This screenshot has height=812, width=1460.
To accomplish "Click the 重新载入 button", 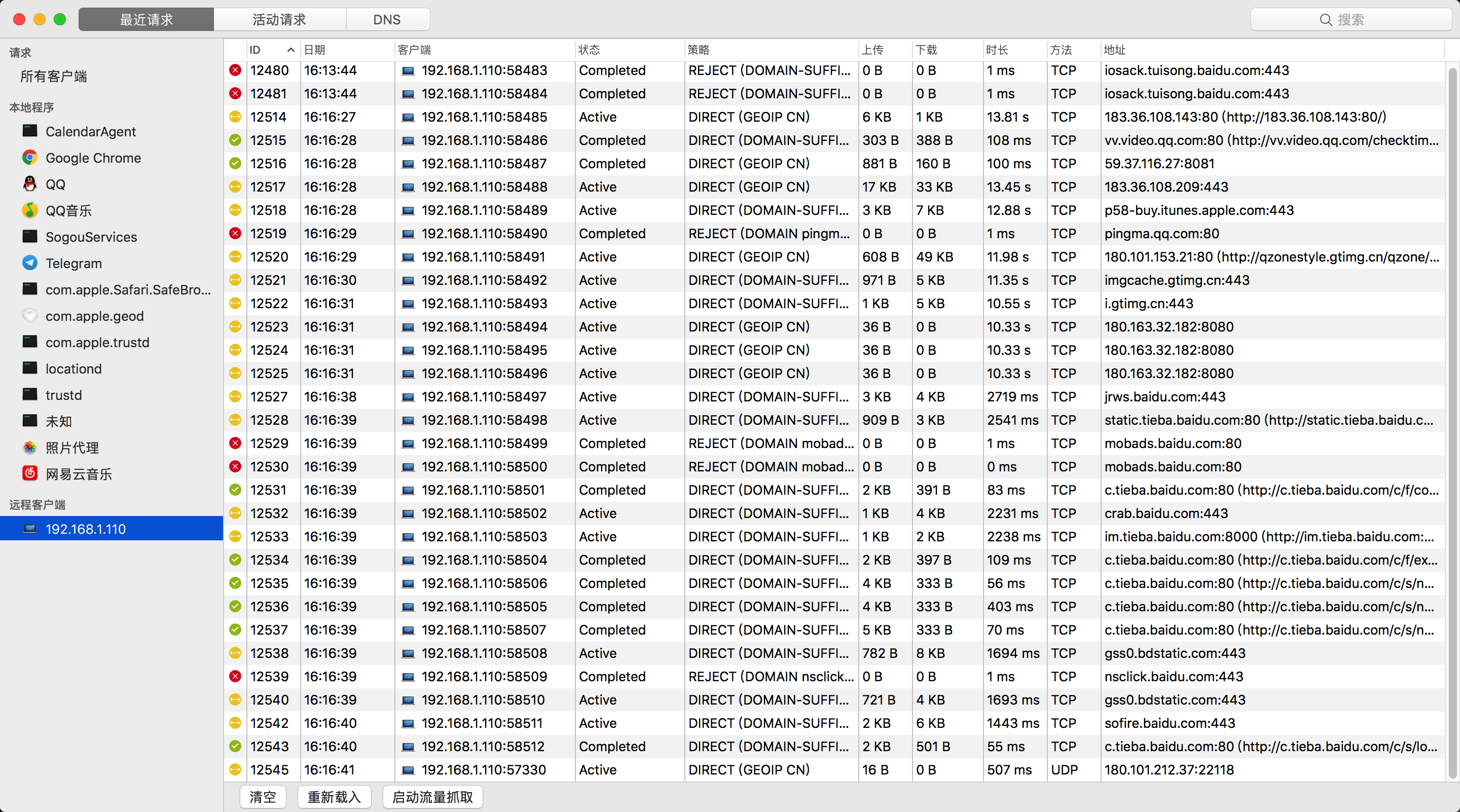I will 334,797.
